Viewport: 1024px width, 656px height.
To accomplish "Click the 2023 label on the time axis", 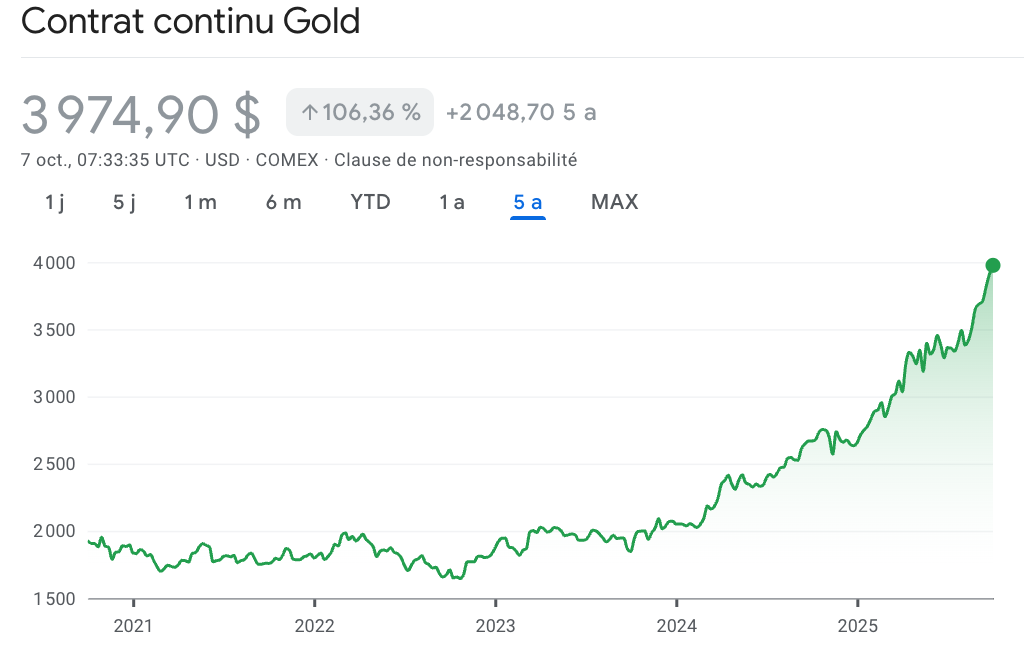I will click(495, 628).
